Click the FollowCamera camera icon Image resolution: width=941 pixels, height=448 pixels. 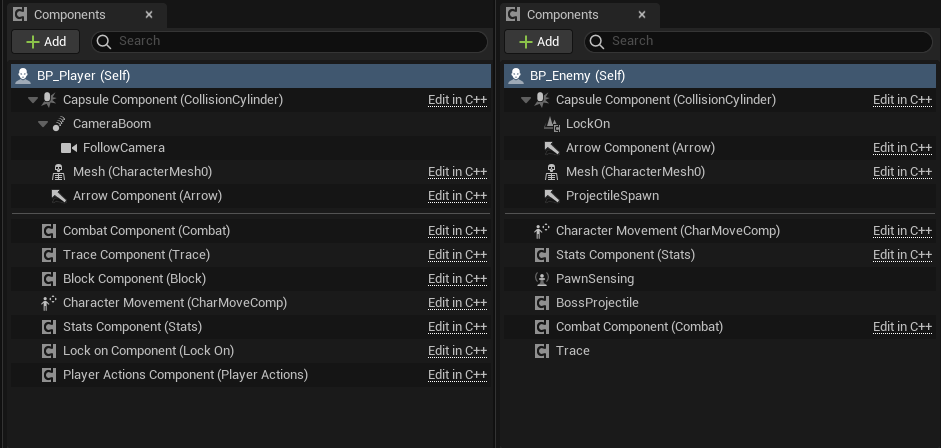[x=69, y=148]
